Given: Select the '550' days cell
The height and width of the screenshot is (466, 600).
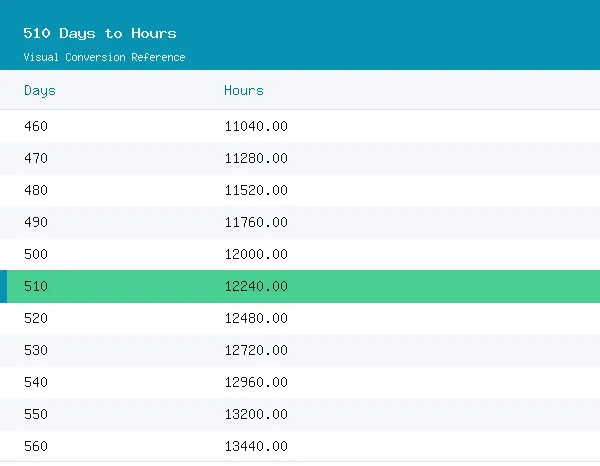Looking at the screenshot, I should pyautogui.click(x=36, y=414).
